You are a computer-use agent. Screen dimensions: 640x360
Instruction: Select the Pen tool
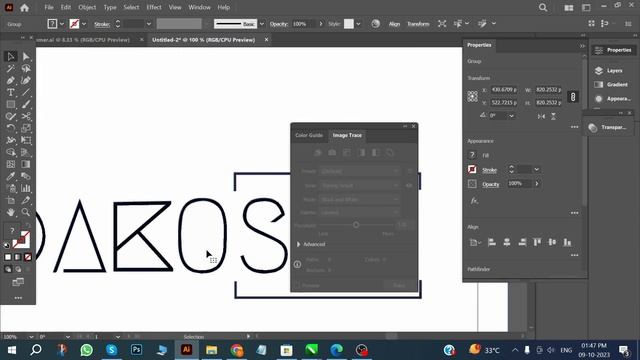pos(11,80)
